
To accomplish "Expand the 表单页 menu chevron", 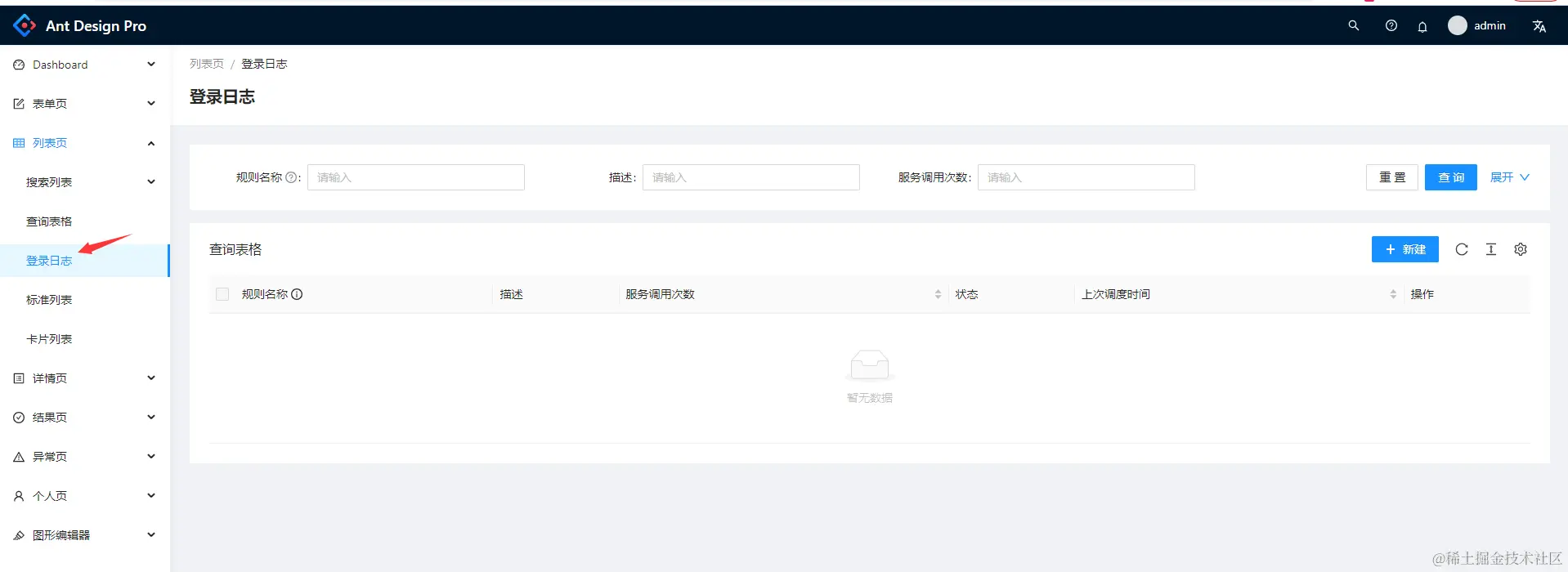I will coord(151,104).
